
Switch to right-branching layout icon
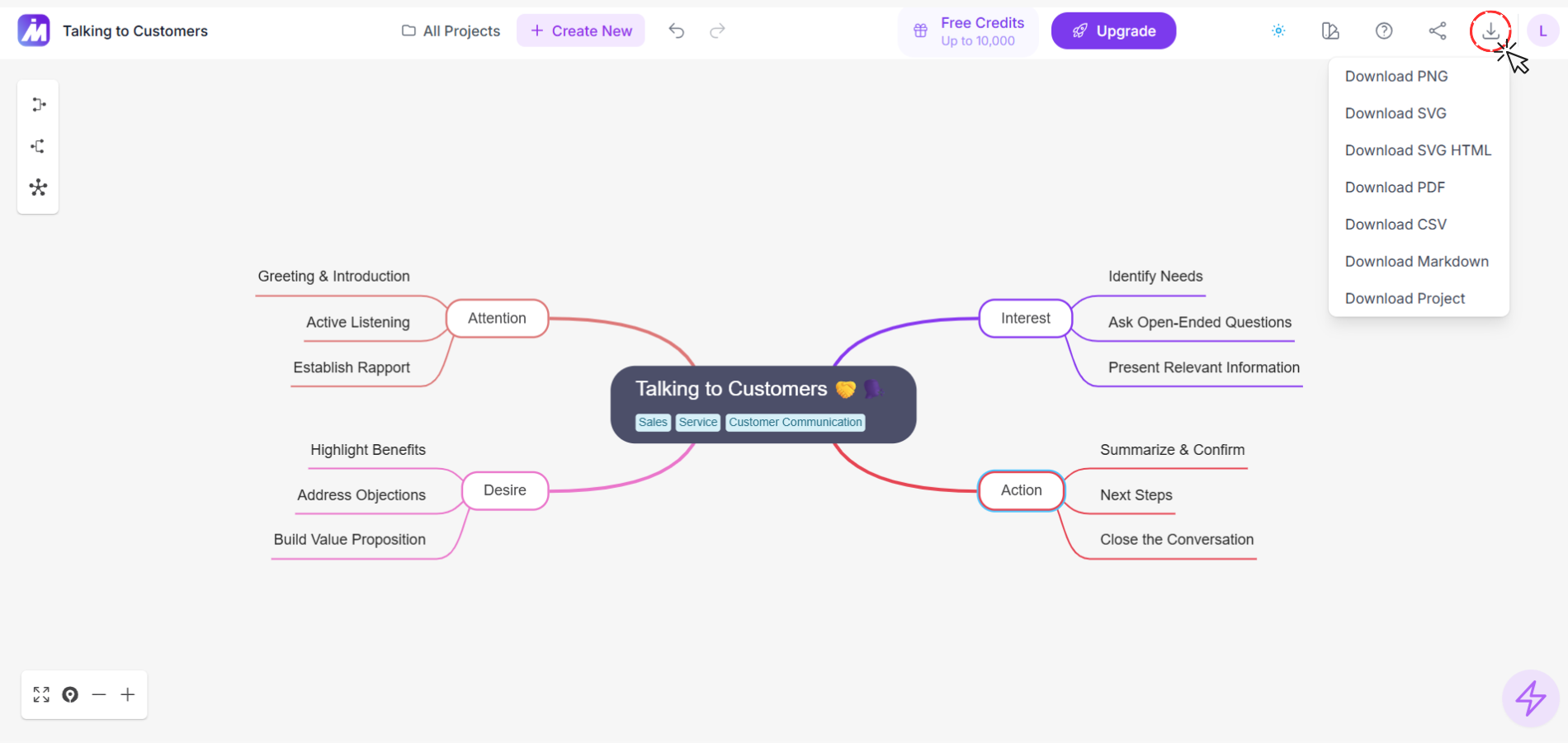pyautogui.click(x=38, y=105)
